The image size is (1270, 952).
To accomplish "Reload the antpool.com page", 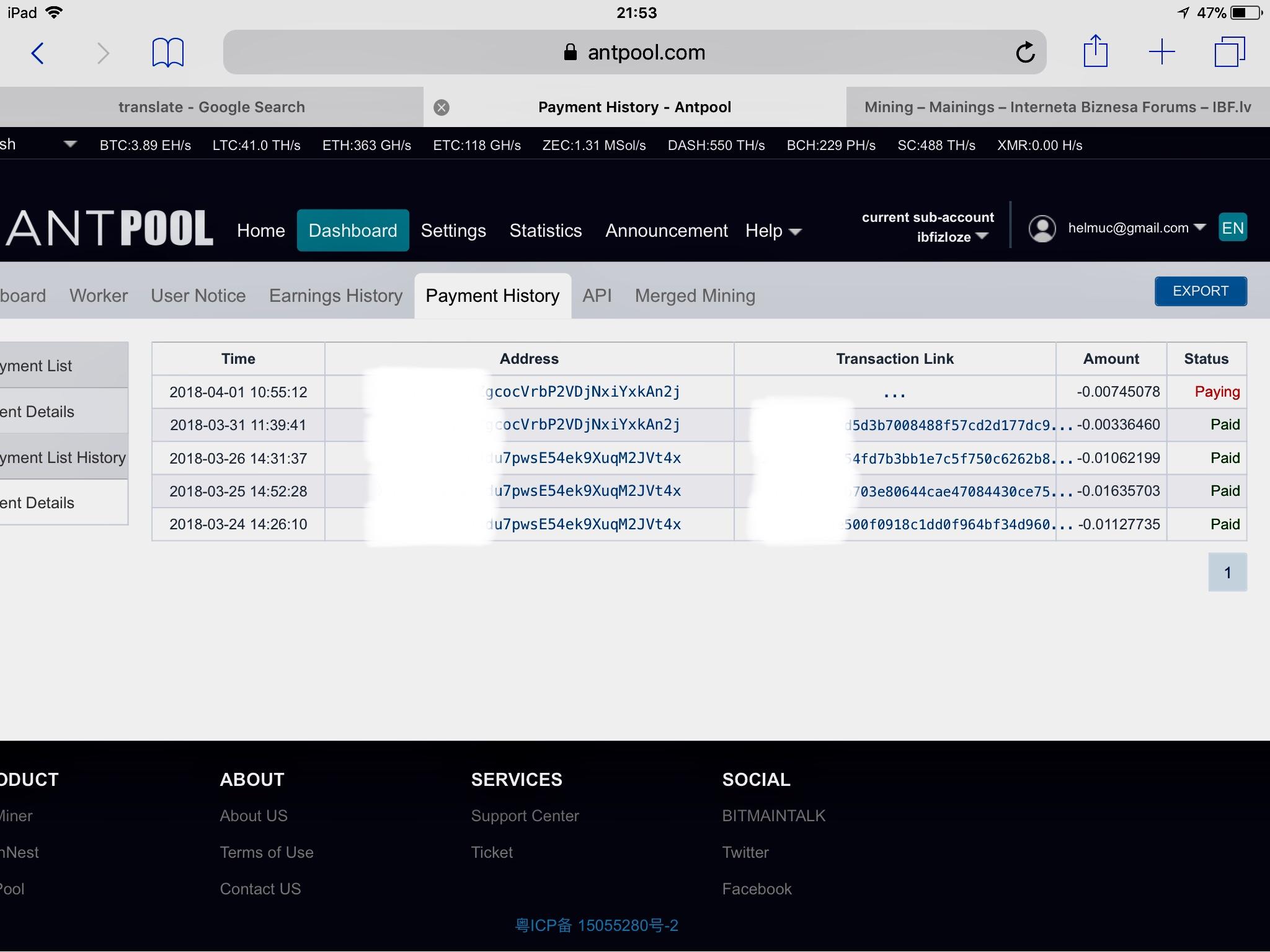I will point(1025,53).
